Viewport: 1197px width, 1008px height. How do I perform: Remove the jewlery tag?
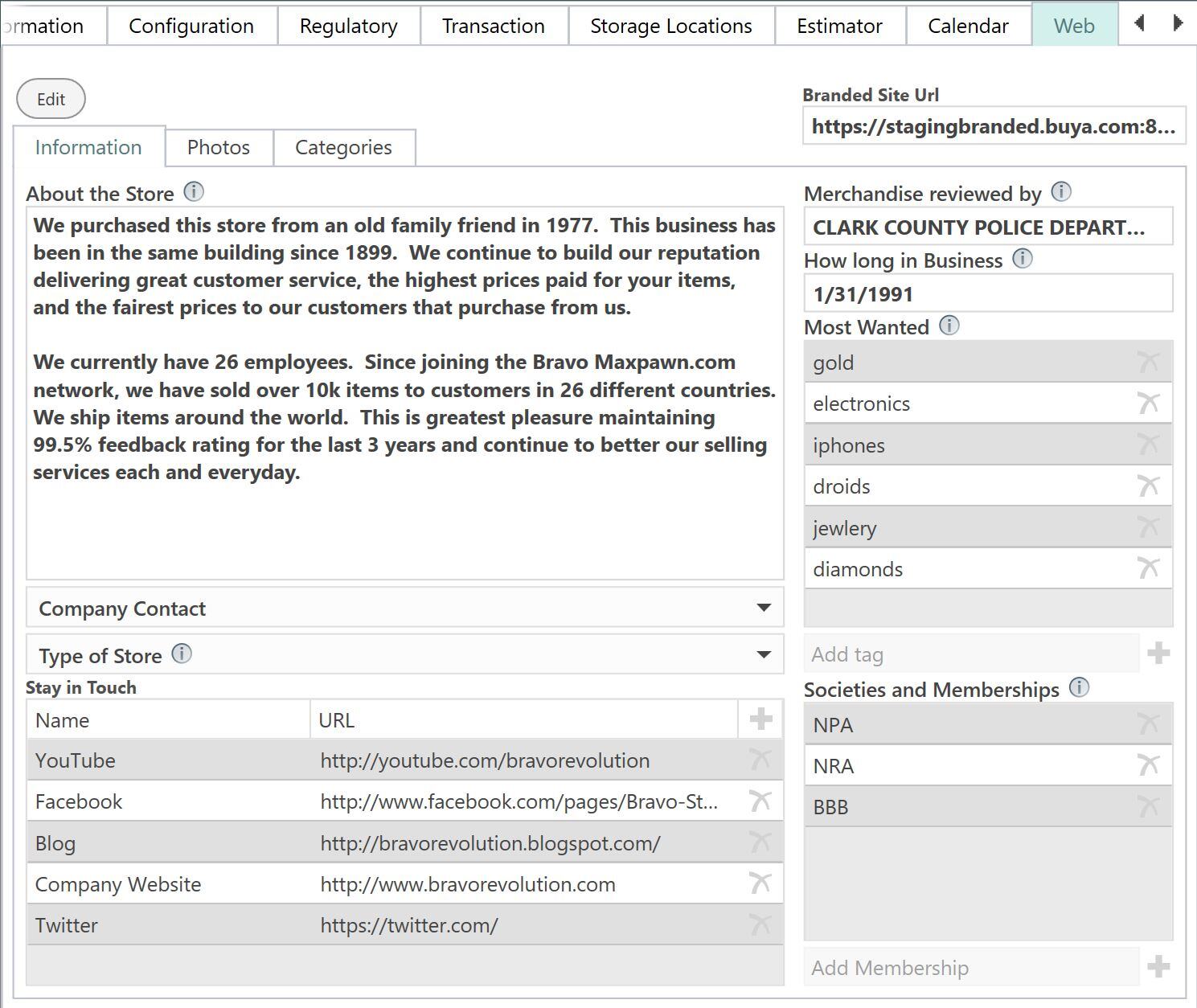[x=1148, y=527]
